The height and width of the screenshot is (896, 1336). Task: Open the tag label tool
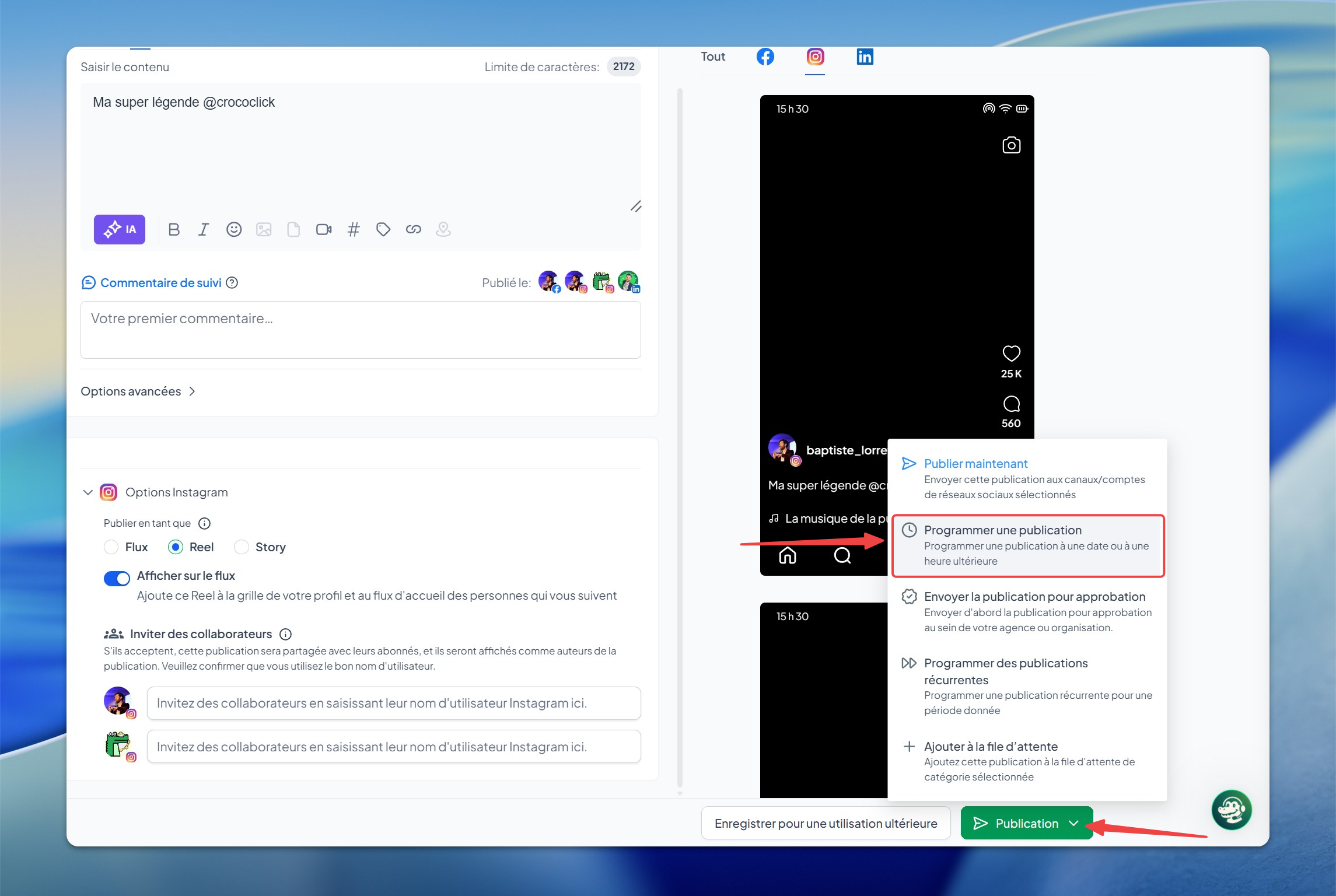tap(383, 229)
